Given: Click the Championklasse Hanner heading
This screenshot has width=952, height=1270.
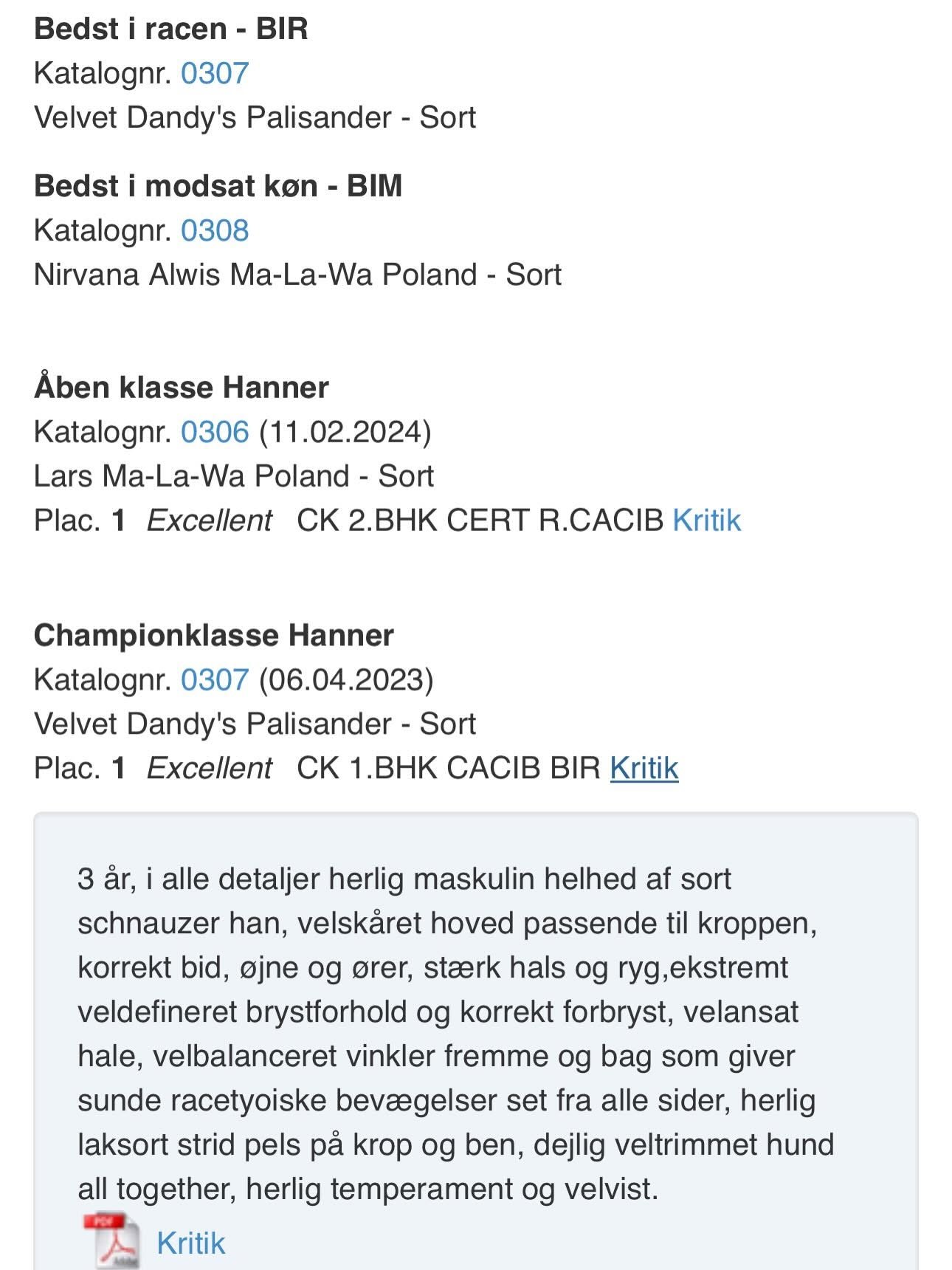Looking at the screenshot, I should coord(214,636).
